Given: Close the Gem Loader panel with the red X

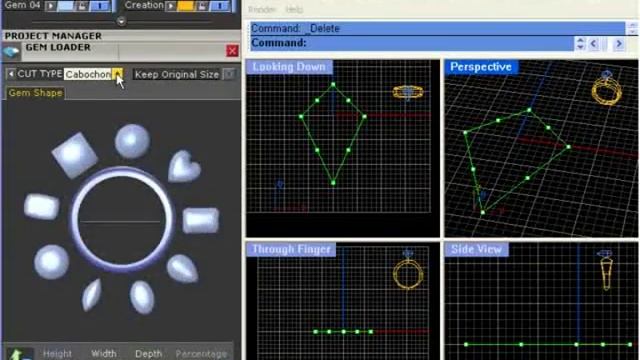Looking at the screenshot, I should (x=232, y=51).
